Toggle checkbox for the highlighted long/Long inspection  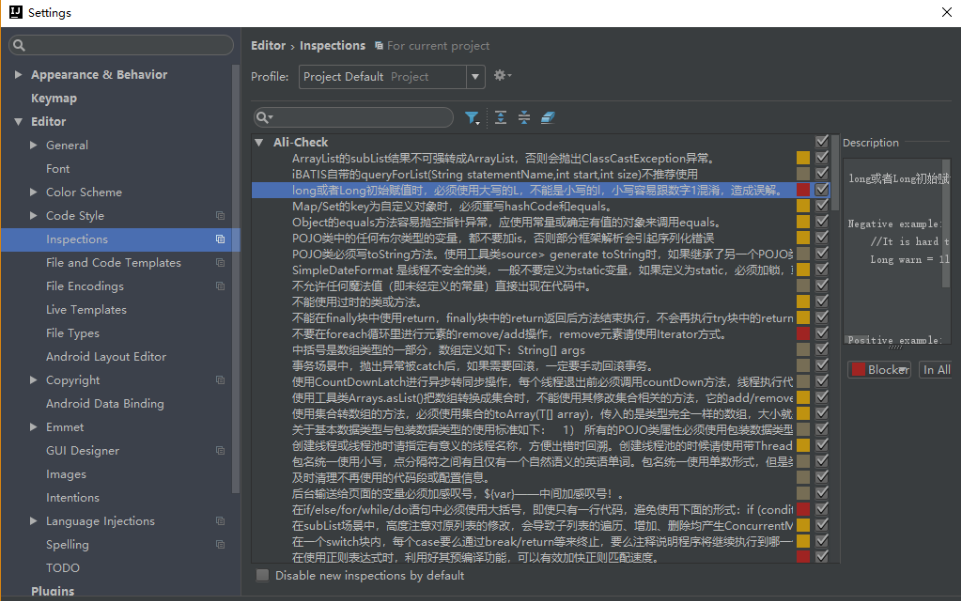coord(822,190)
